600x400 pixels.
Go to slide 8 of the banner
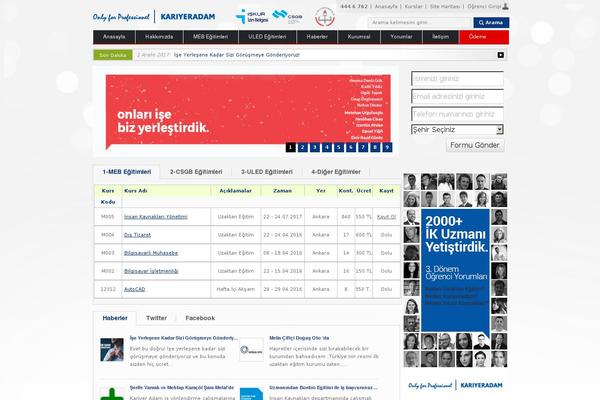point(375,147)
